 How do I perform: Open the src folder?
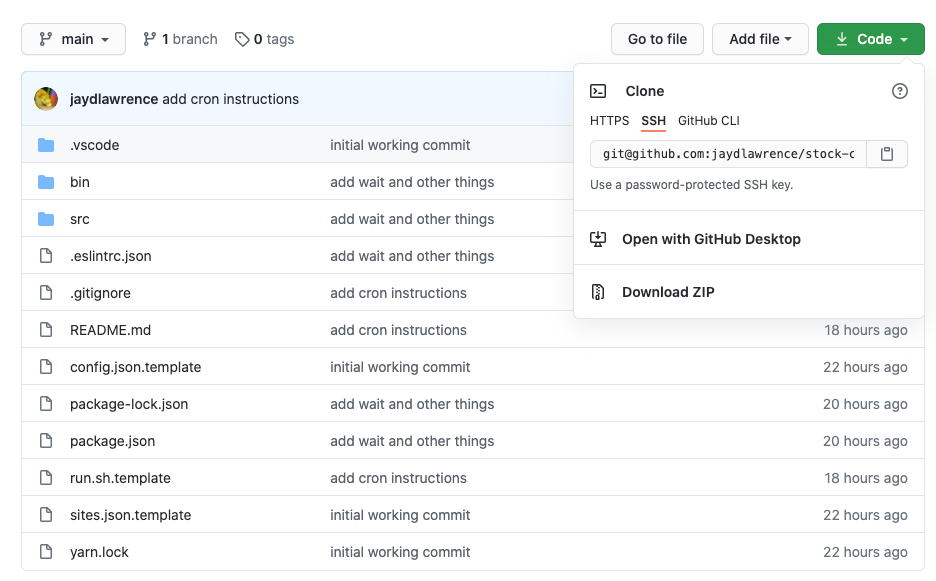79,219
